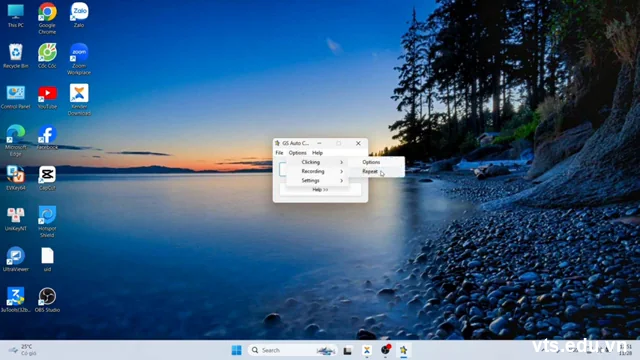Screen dimensions: 640x360
Task: Launch UltraViewer from desktop
Action: [x=16, y=260]
